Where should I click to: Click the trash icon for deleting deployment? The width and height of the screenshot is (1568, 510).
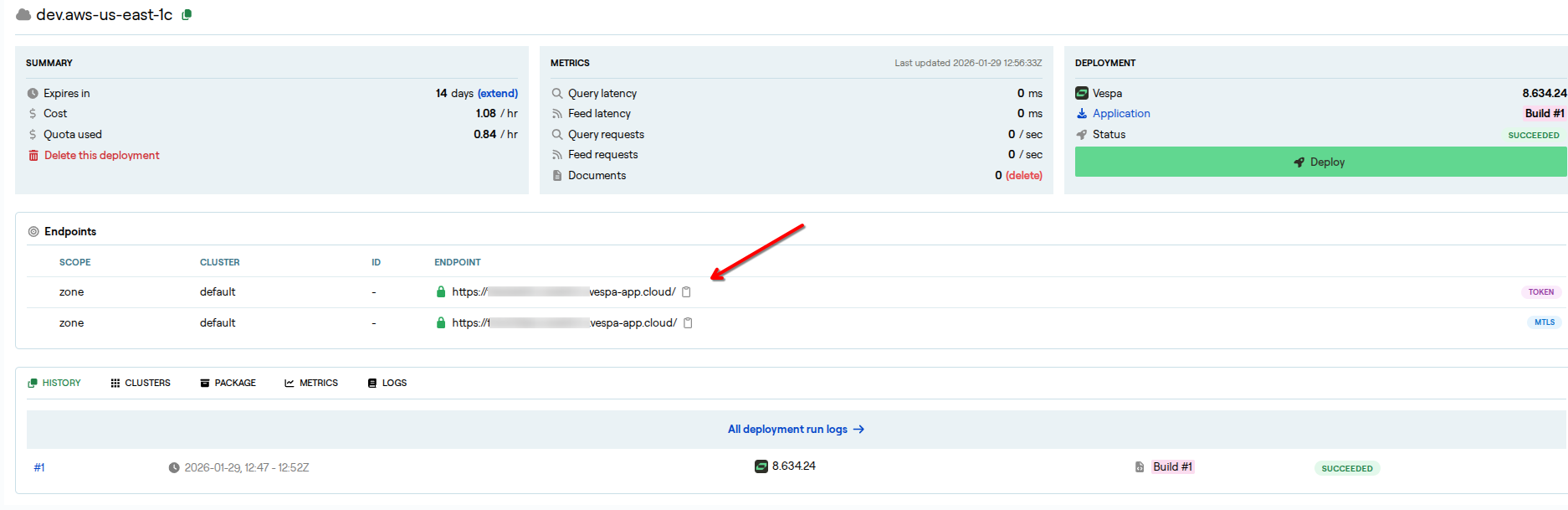(x=33, y=156)
